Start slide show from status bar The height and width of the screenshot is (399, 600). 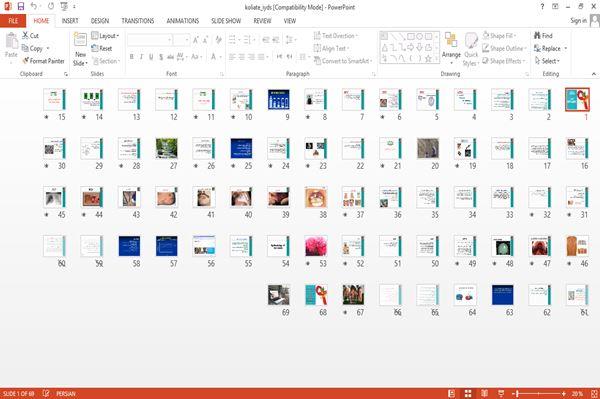tap(501, 393)
